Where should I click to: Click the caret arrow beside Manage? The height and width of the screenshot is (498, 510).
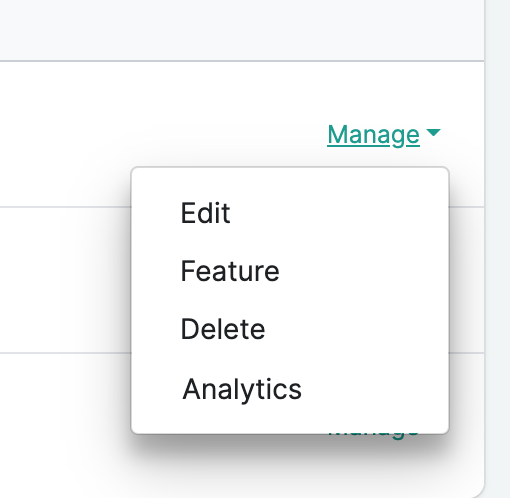point(433,133)
